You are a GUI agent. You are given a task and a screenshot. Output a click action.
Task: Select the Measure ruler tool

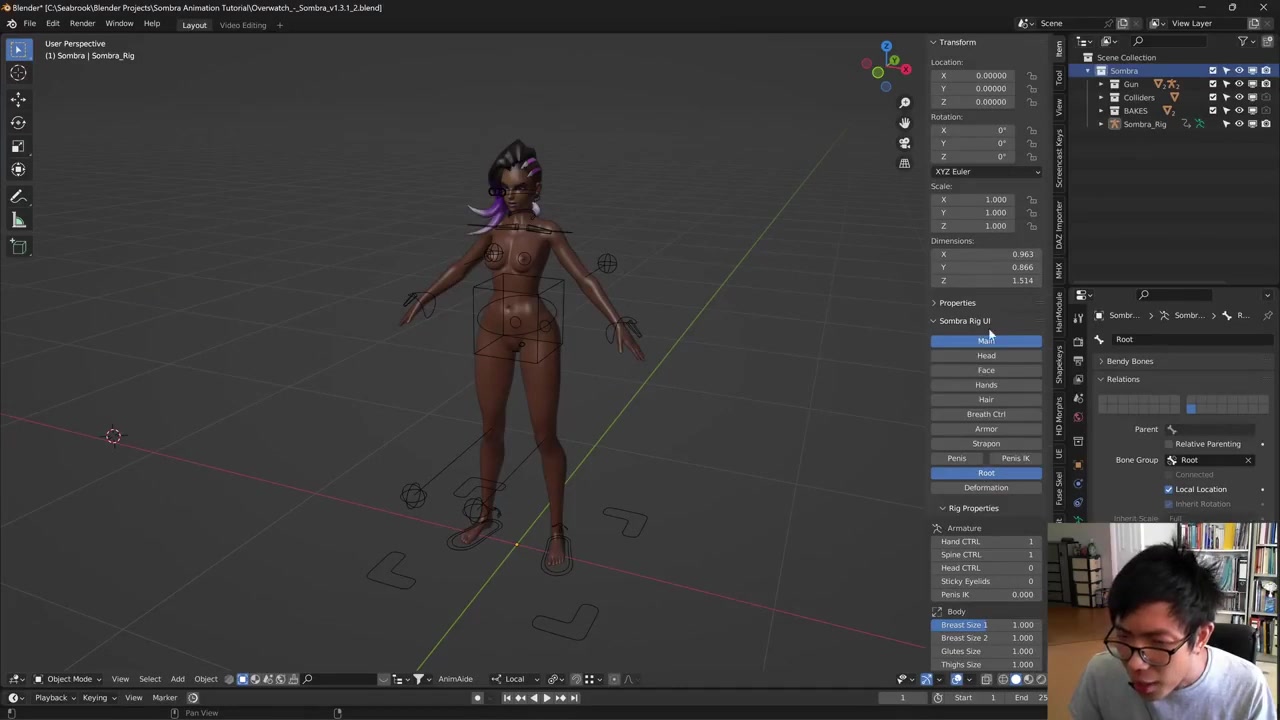coord(18,220)
